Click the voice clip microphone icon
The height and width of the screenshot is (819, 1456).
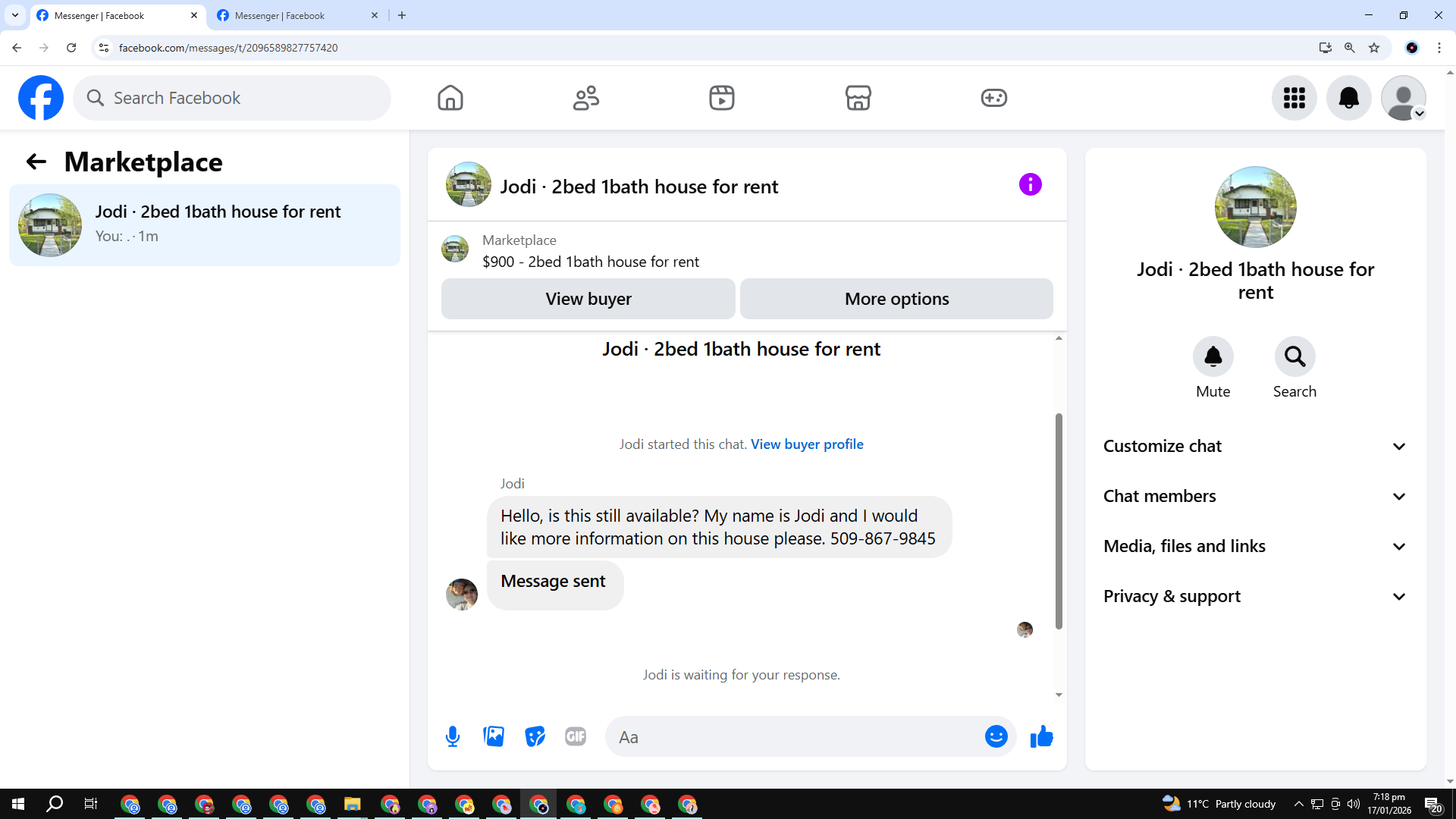click(453, 736)
